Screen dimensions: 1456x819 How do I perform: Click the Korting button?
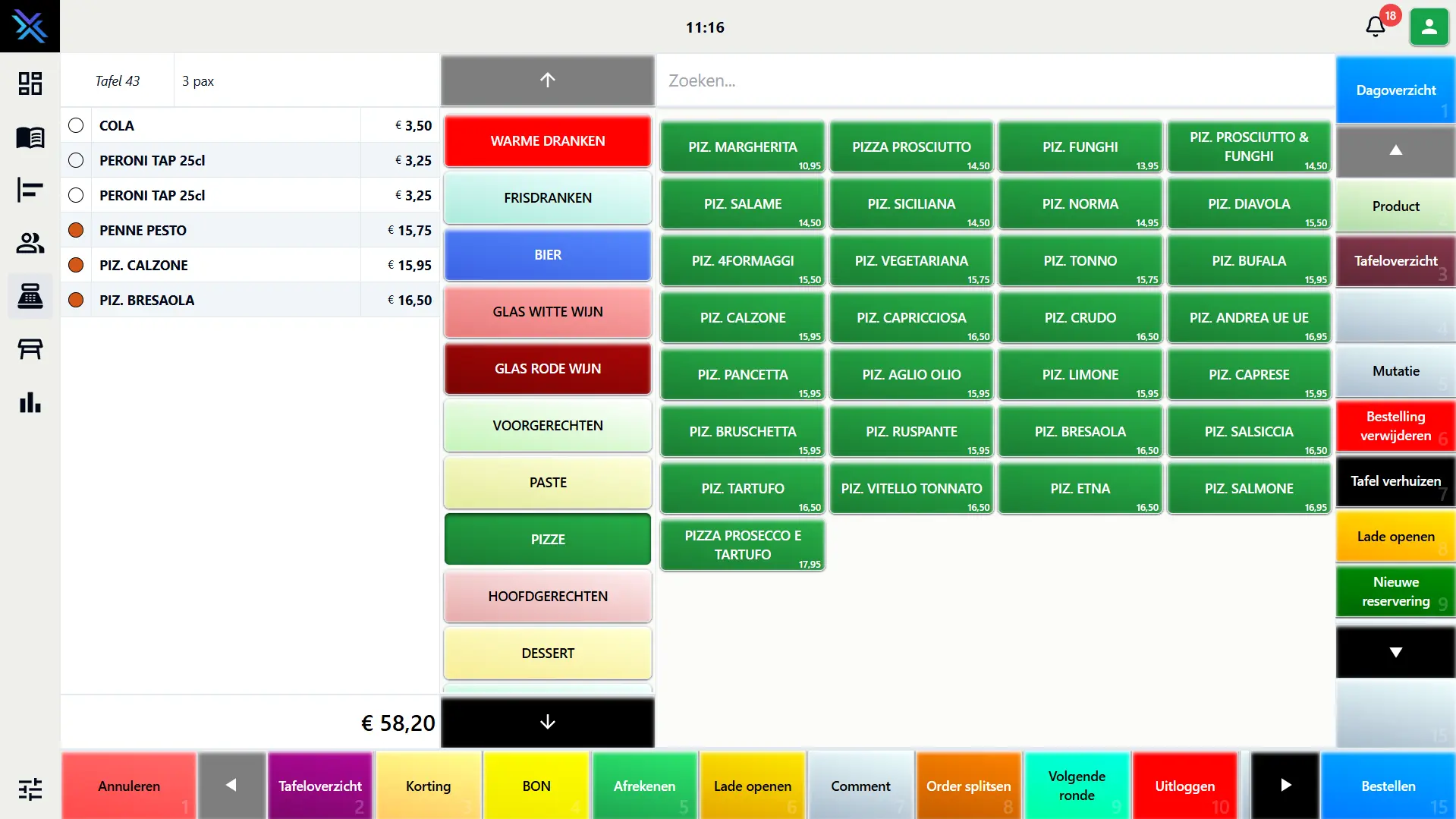coord(428,786)
